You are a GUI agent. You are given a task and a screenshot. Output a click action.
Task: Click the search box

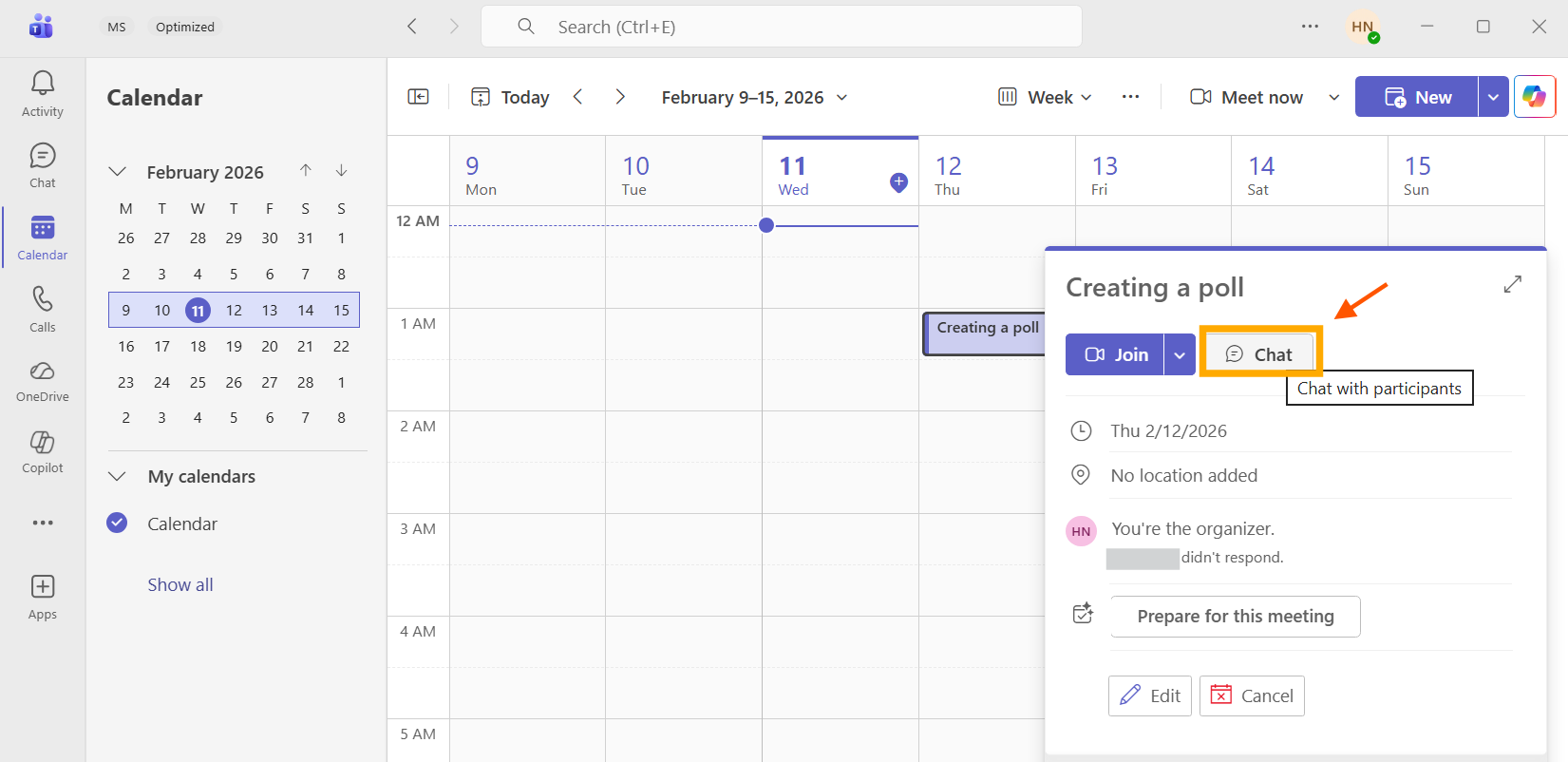tap(782, 27)
